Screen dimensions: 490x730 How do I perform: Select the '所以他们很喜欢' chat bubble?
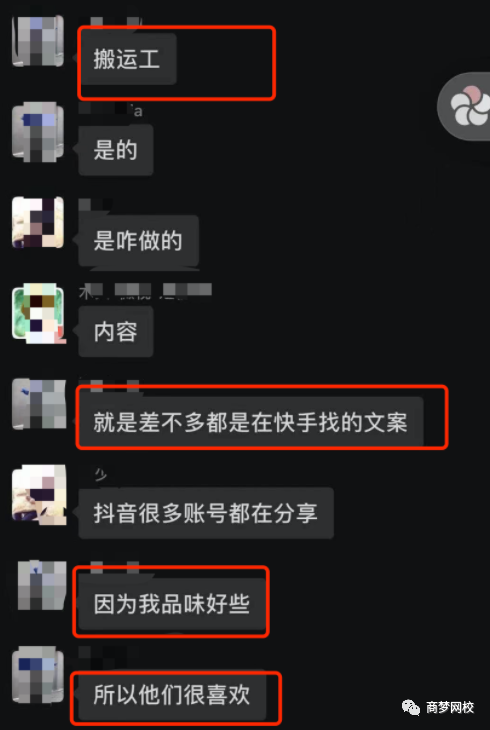[172, 695]
